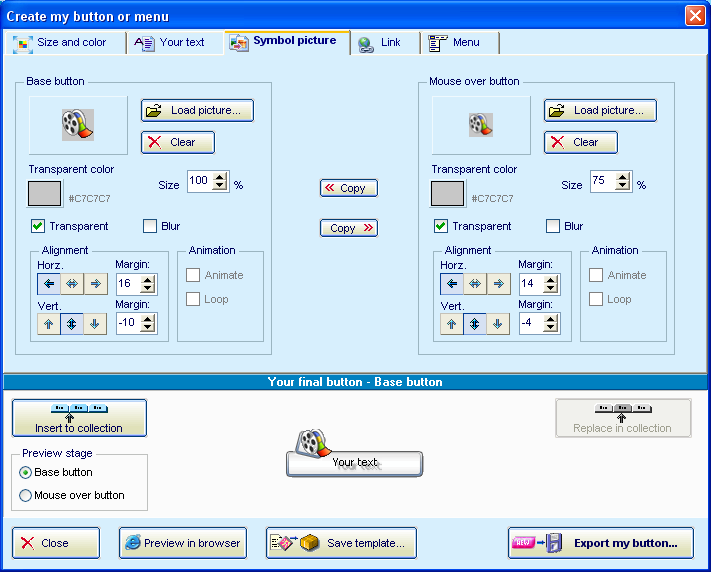Click base horizontal margin field 16
The height and width of the screenshot is (572, 711).
[129, 284]
